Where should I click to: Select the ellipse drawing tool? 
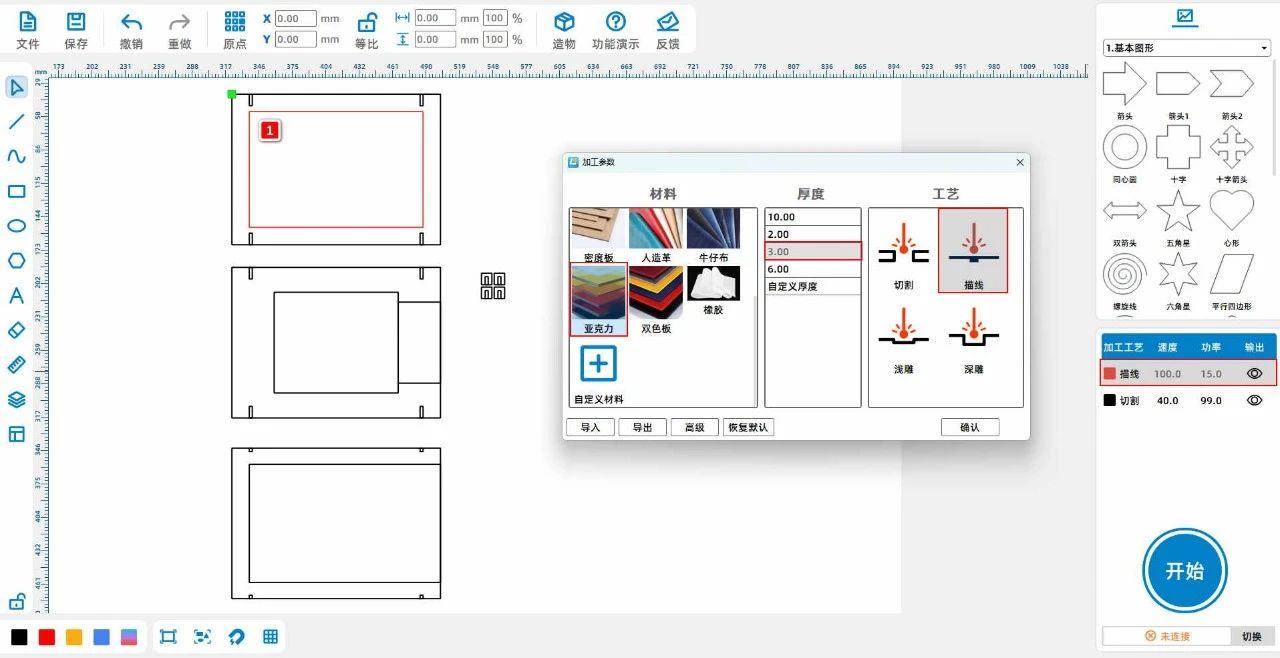tap(16, 226)
